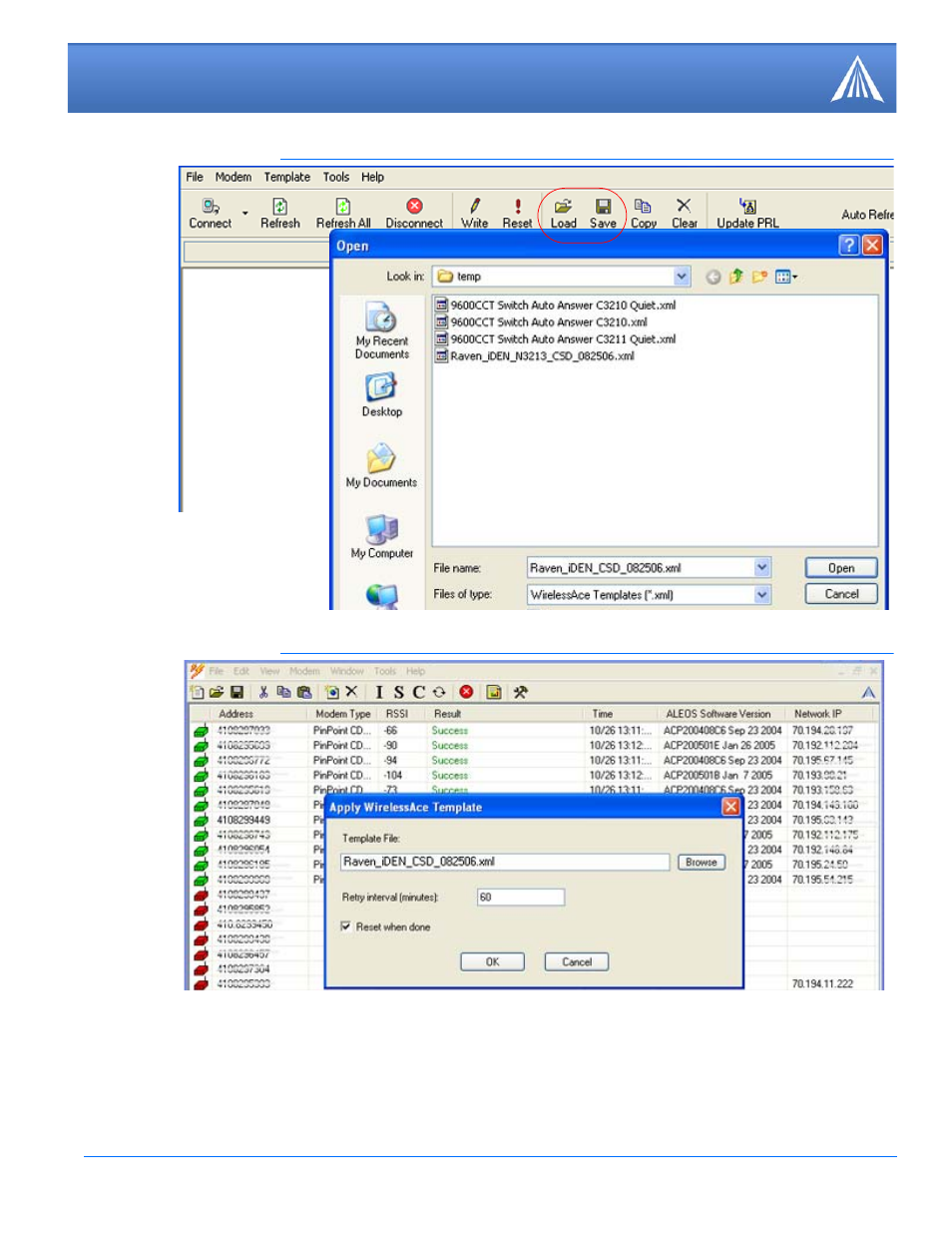This screenshot has height=1233, width=952.
Task: Select file 9600CCT Switch Auto Answer C3210 Quiet.xml
Action: pos(556,306)
